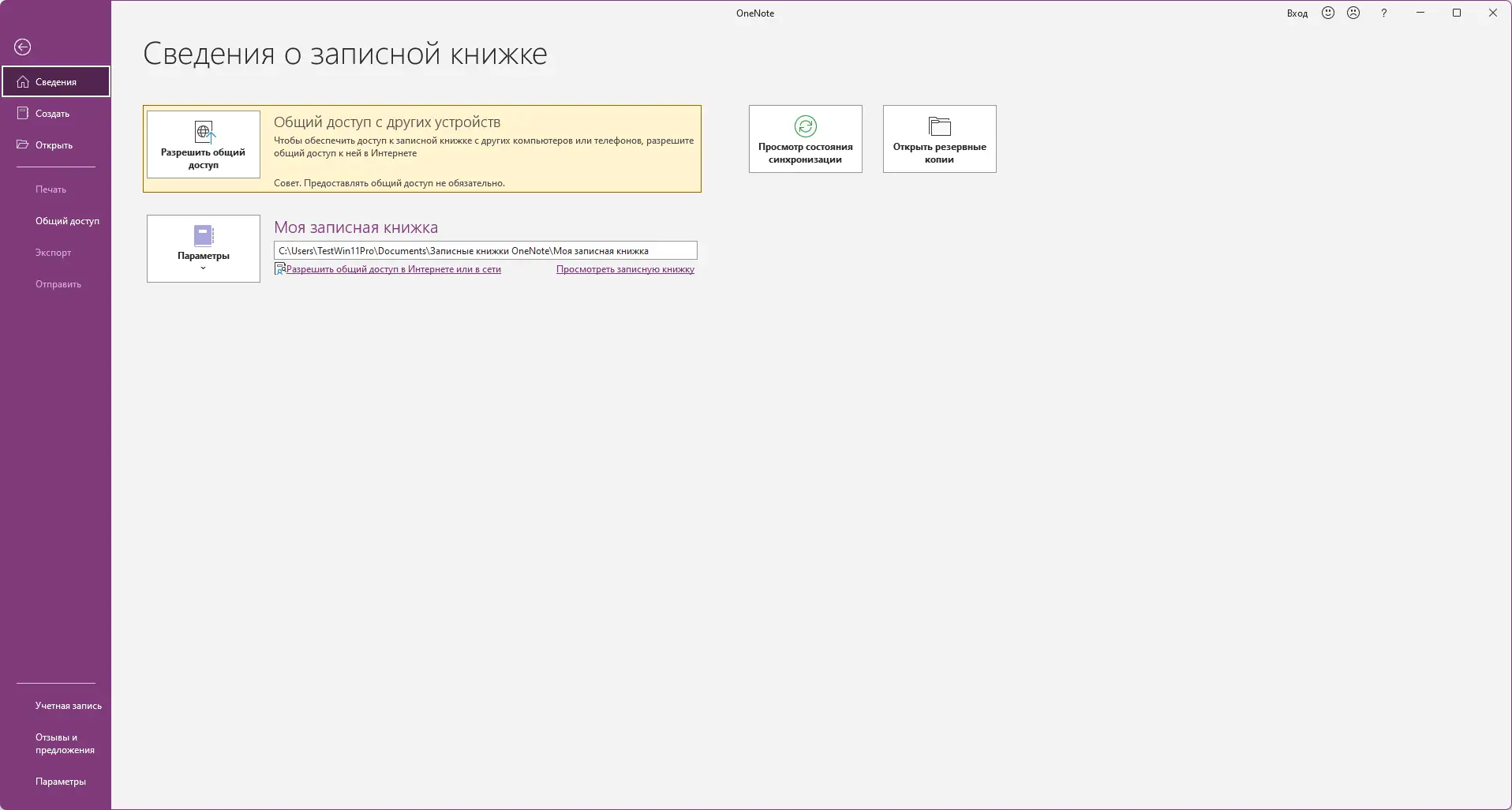Open Учетная запись page

56,706
